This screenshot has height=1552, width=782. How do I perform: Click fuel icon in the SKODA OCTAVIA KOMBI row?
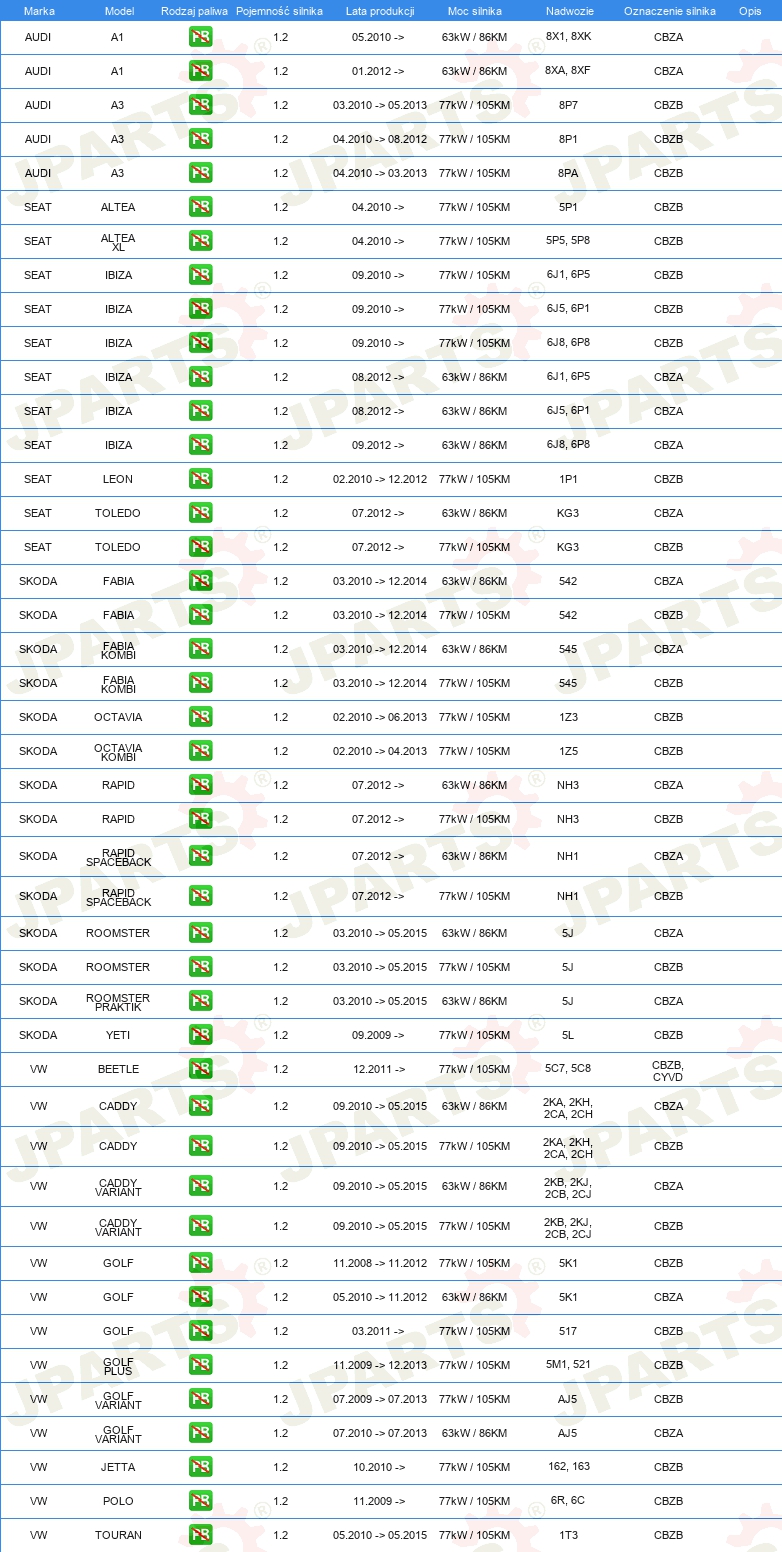pos(200,751)
